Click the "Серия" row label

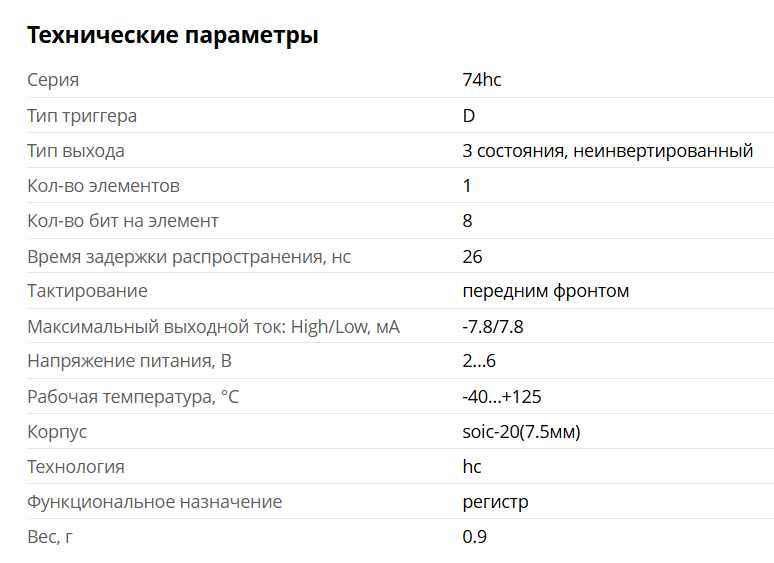53,80
